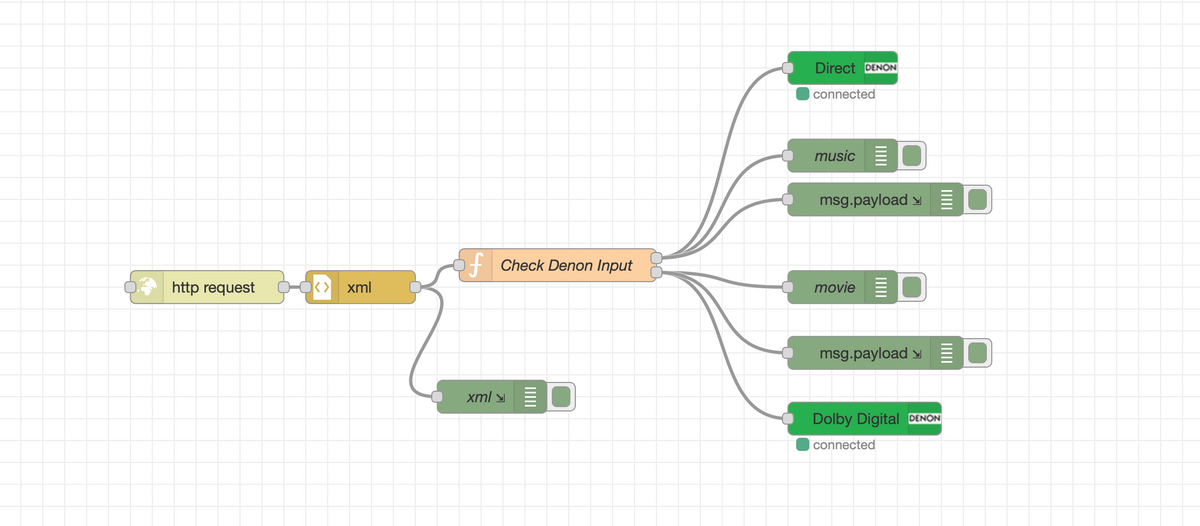
Task: Click the debug list icon on movie node
Action: [881, 288]
